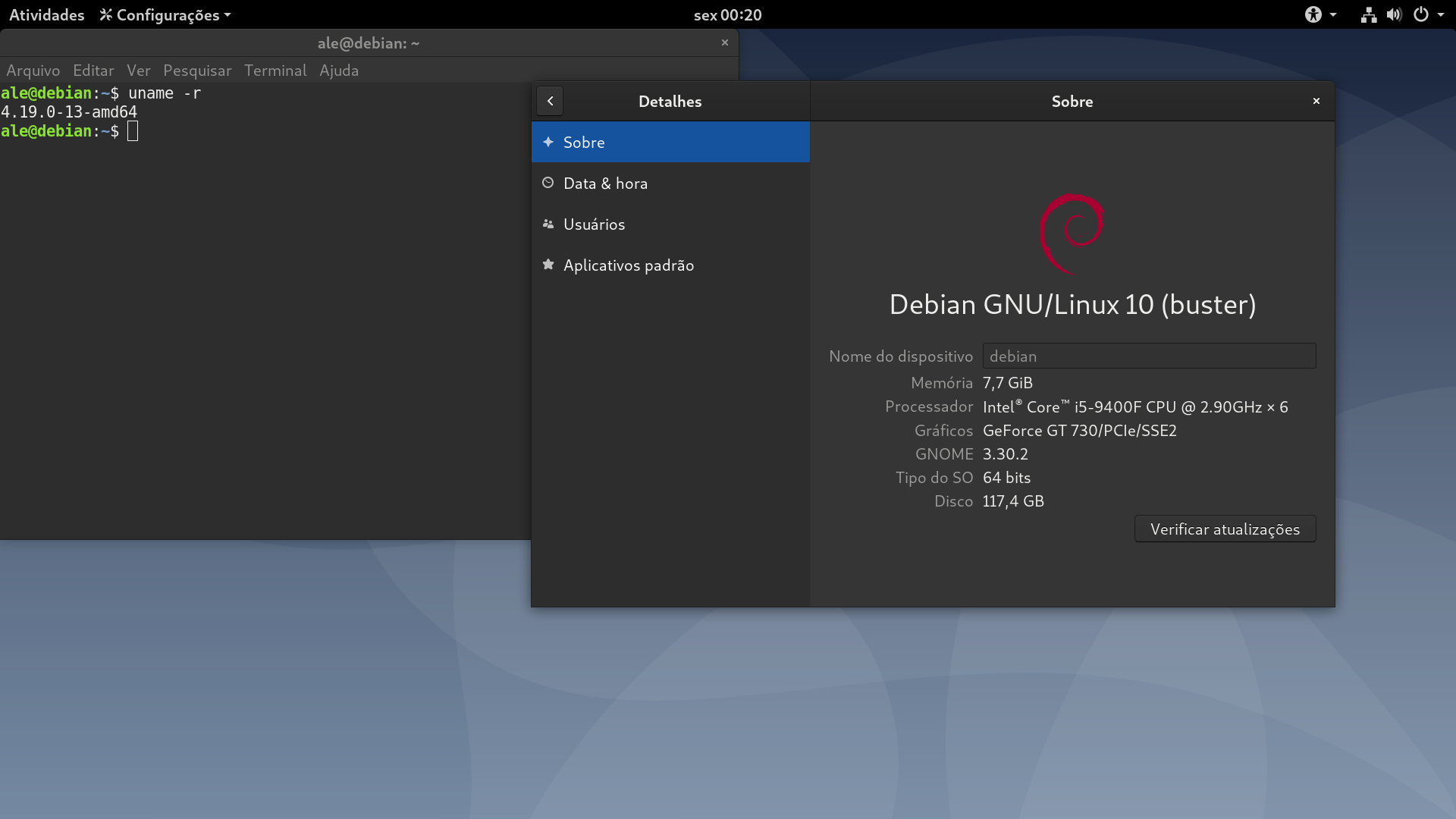The height and width of the screenshot is (819, 1456).
Task: Open the Configurações app menu dropdown
Action: pyautogui.click(x=165, y=14)
